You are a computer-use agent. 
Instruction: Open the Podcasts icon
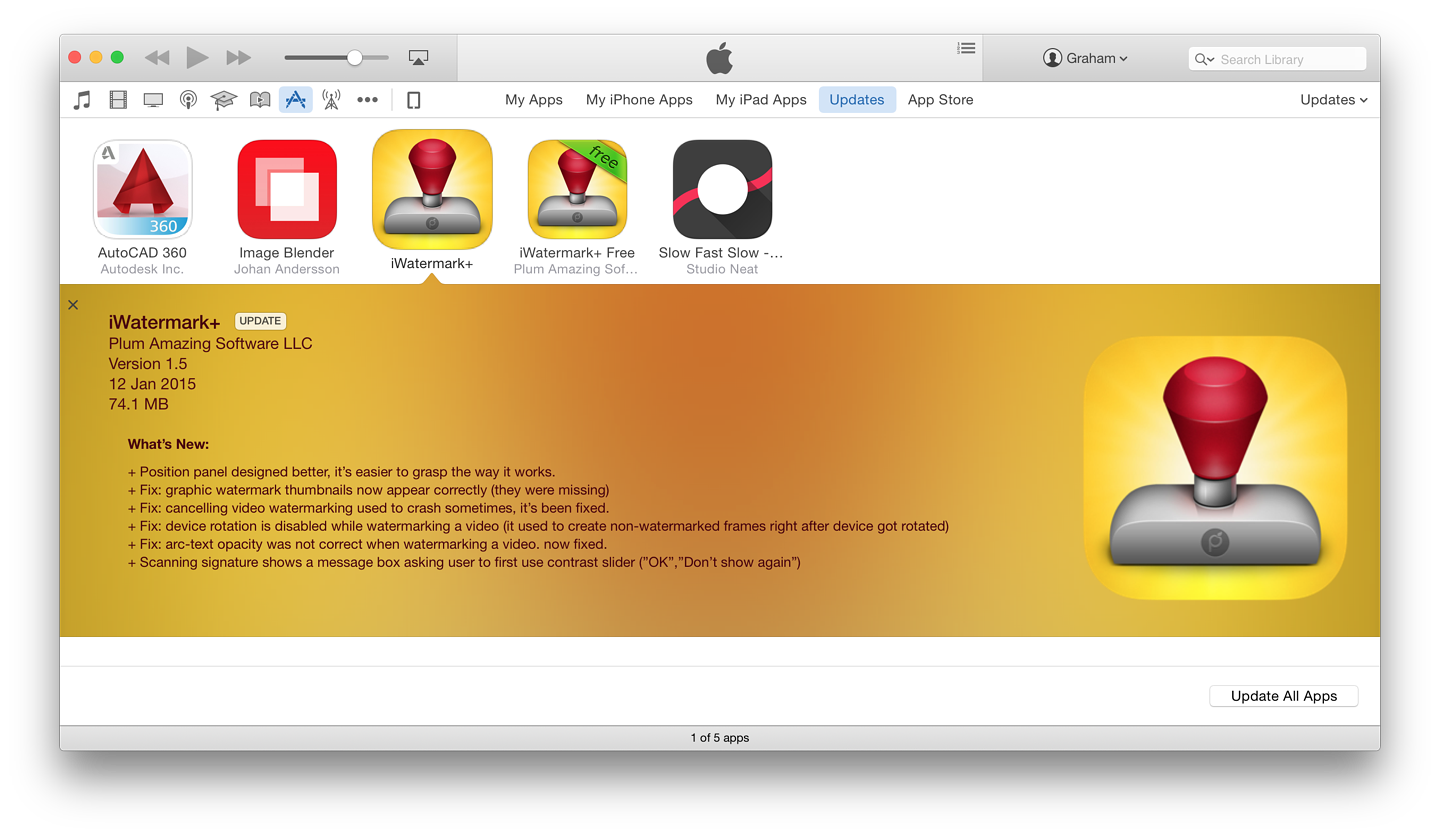click(x=188, y=100)
